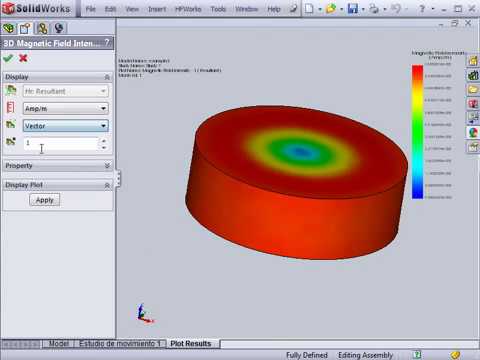Click the 3D disc model's blue center
This screenshot has width=480, height=360.
coord(301,152)
